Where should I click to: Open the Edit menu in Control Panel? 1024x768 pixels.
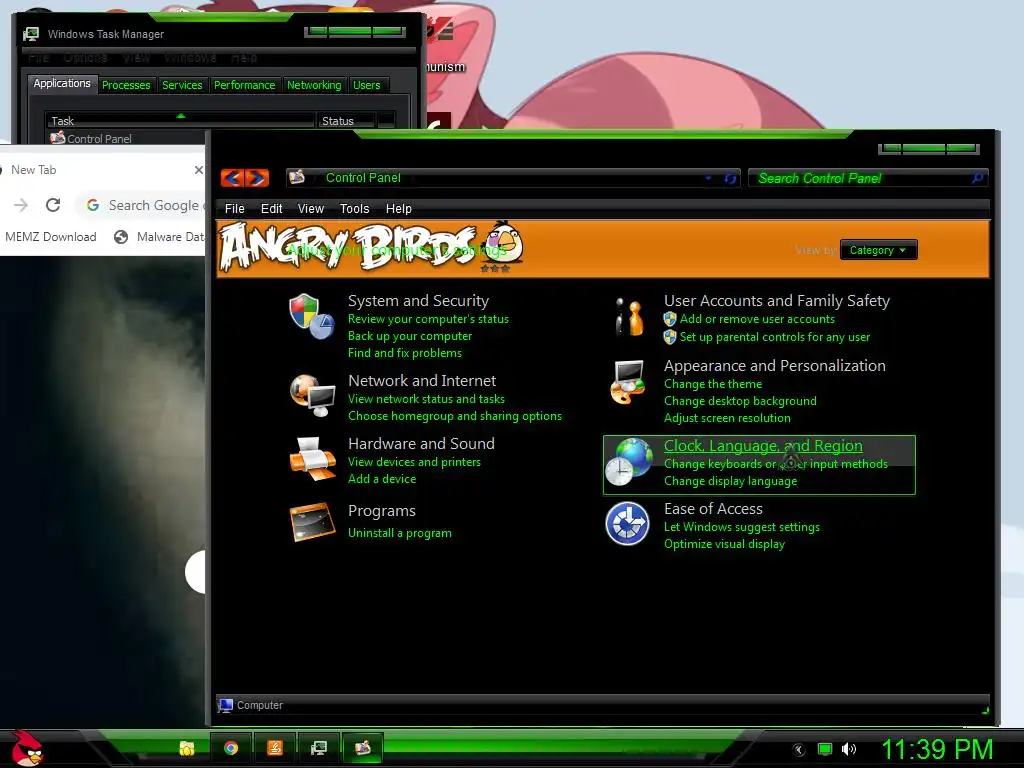[271, 208]
